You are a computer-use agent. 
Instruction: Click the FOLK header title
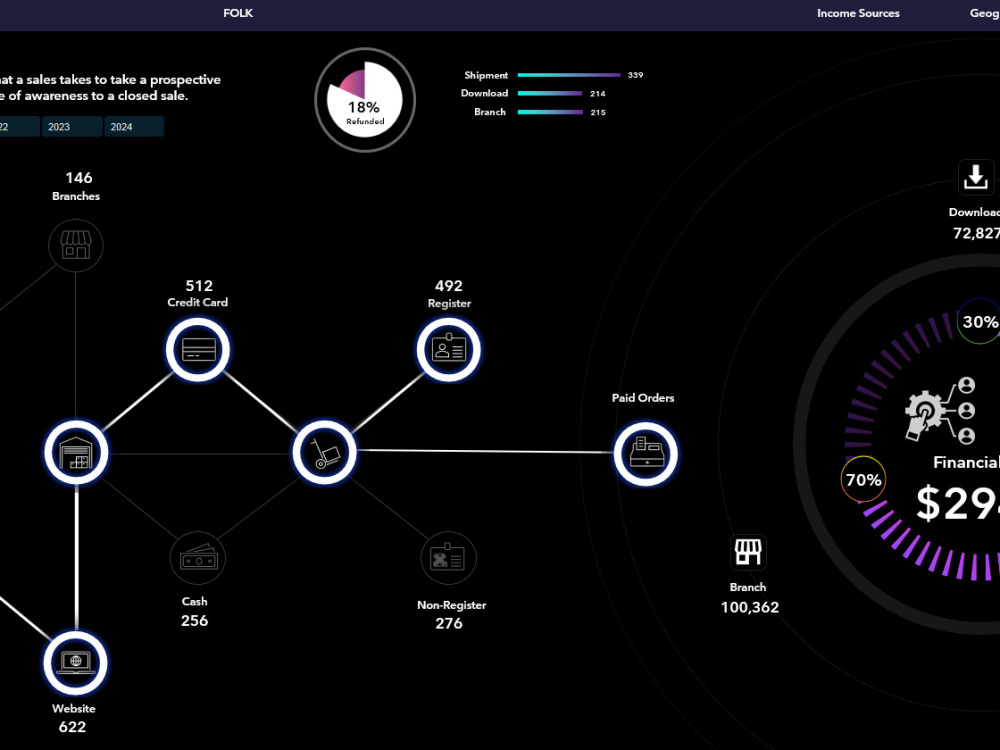[x=238, y=13]
